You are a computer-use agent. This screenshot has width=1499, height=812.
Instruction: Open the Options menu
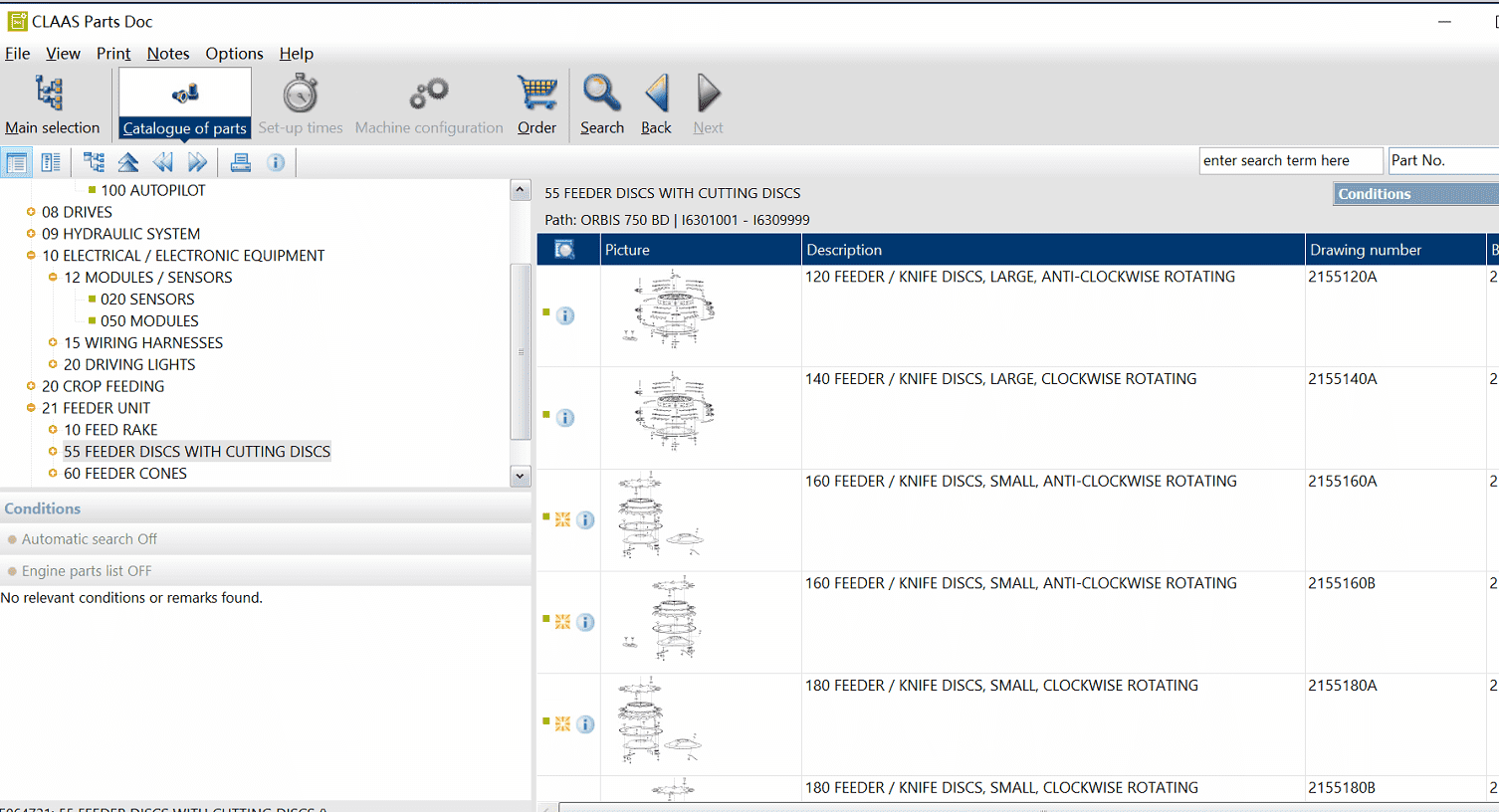[234, 54]
